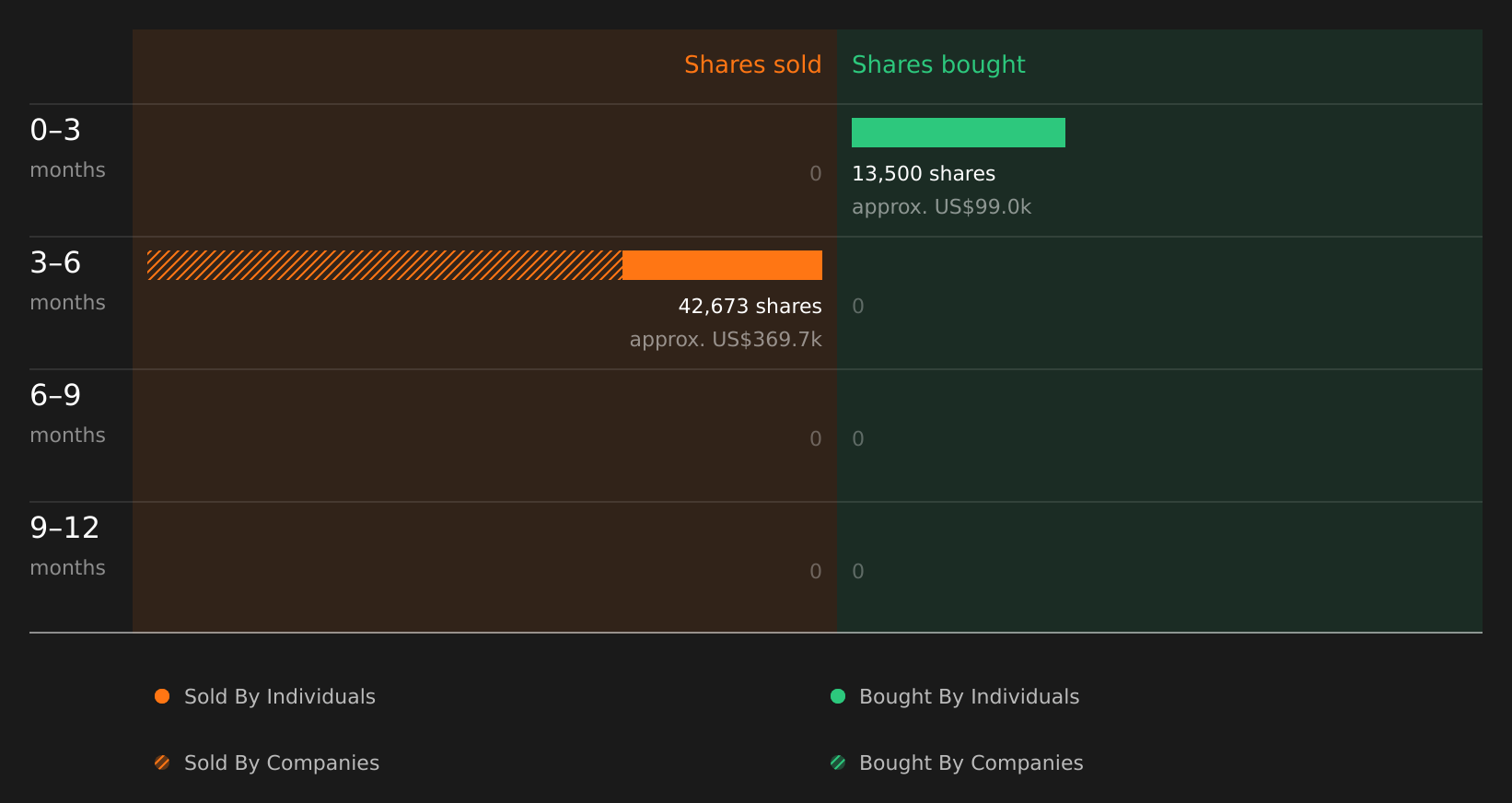This screenshot has width=1512, height=803.
Task: Click the bought zero value in 9–12 months row
Action: [x=858, y=572]
